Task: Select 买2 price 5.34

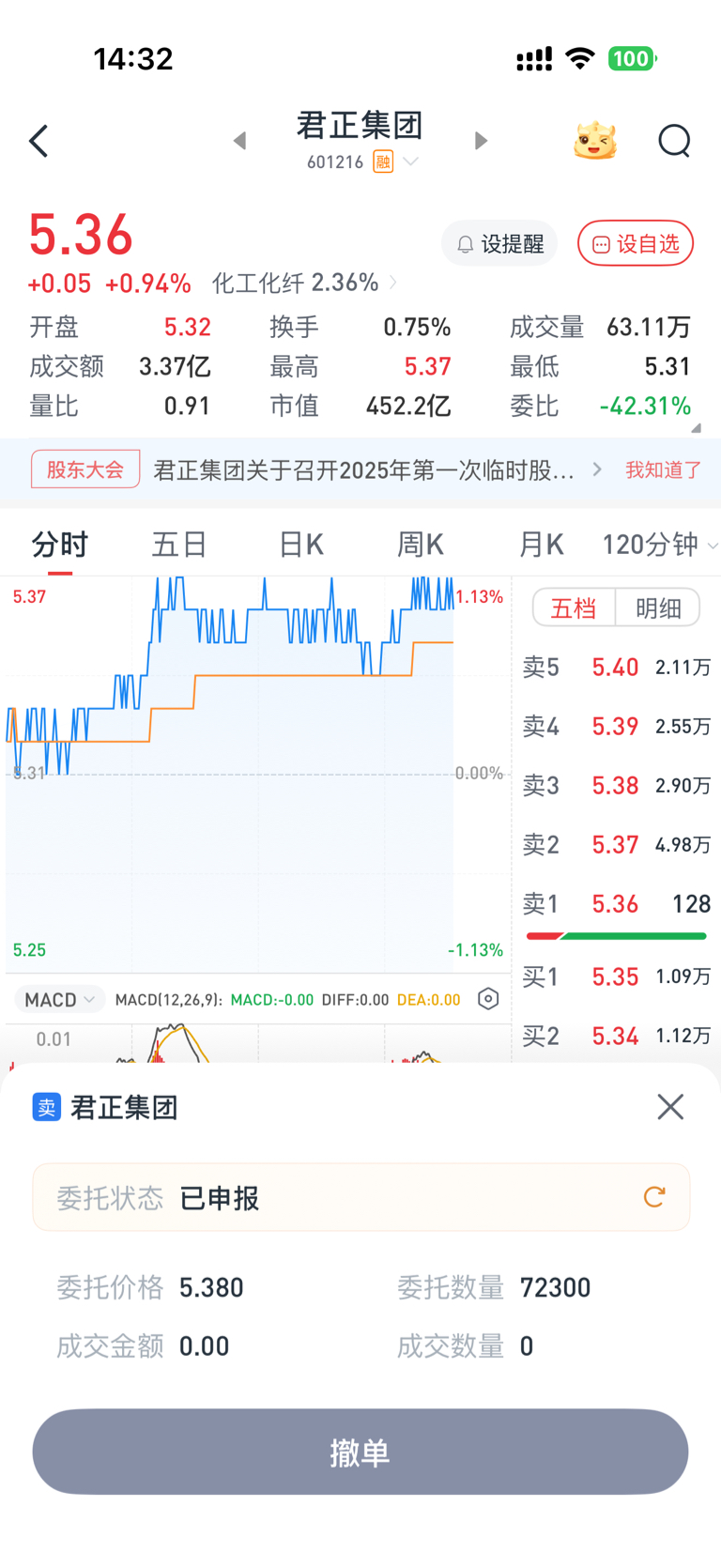Action: 615,1037
